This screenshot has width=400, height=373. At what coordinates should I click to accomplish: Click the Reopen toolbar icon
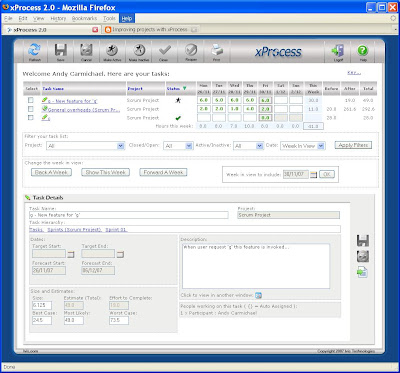pyautogui.click(x=191, y=51)
